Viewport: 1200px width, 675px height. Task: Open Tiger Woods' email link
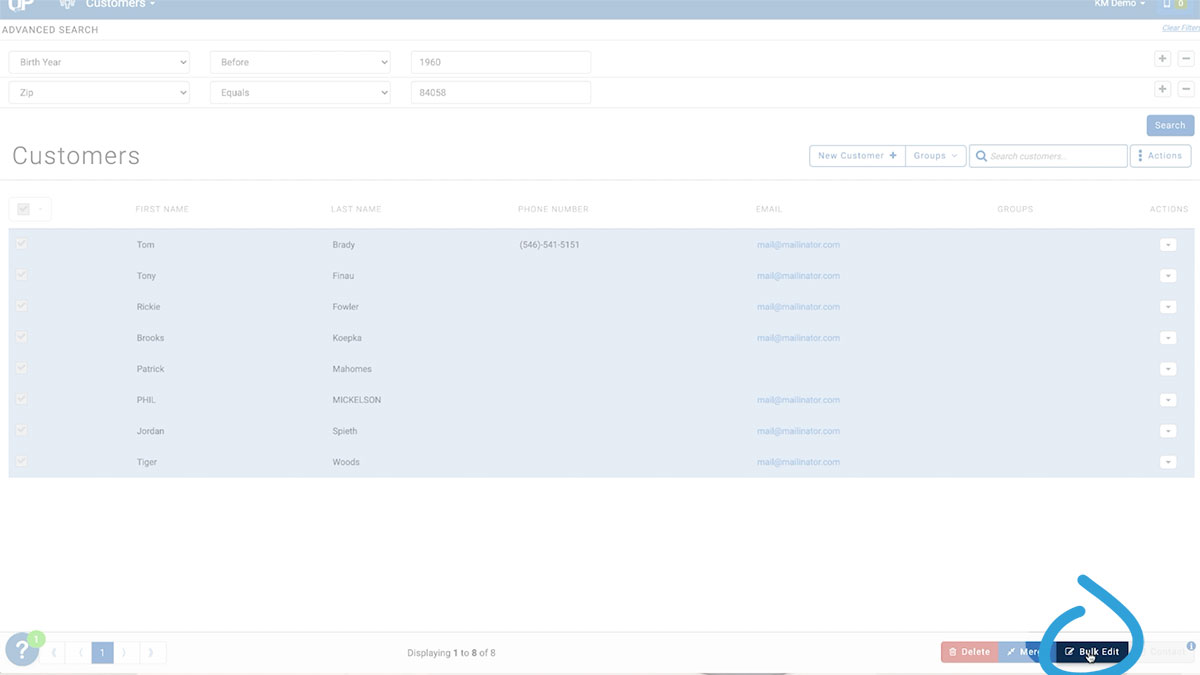[798, 462]
